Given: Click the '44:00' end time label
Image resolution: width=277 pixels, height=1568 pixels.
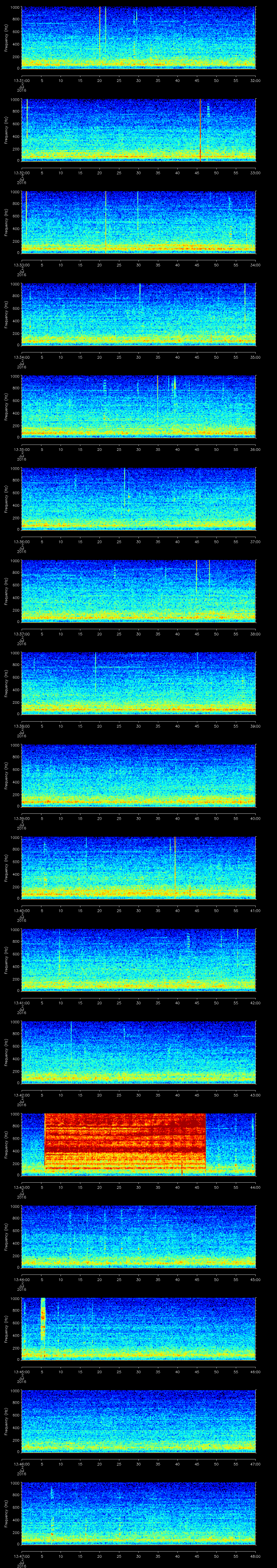Looking at the screenshot, I should (256, 1187).
